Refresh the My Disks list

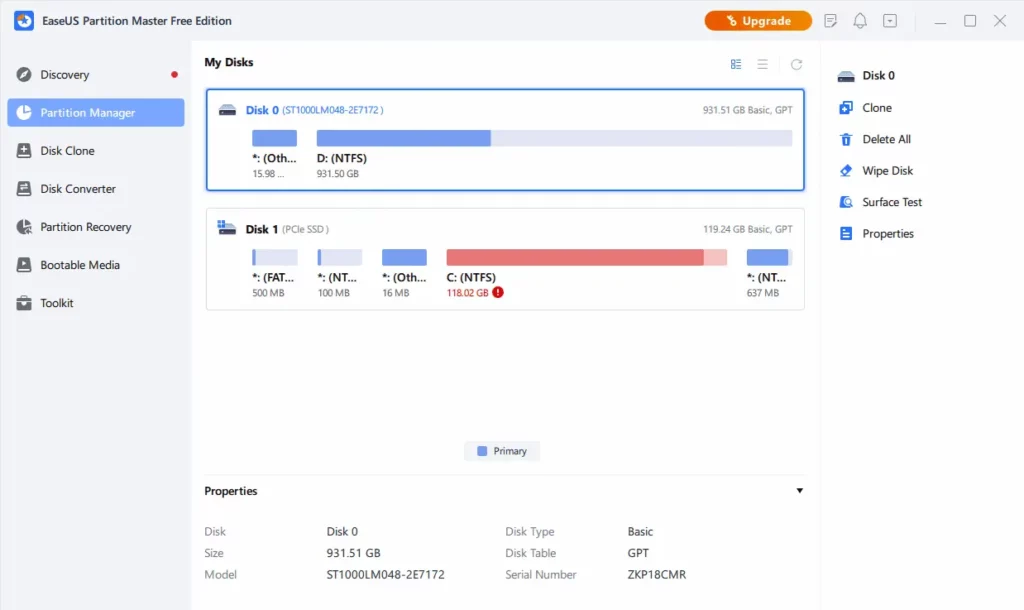[796, 64]
